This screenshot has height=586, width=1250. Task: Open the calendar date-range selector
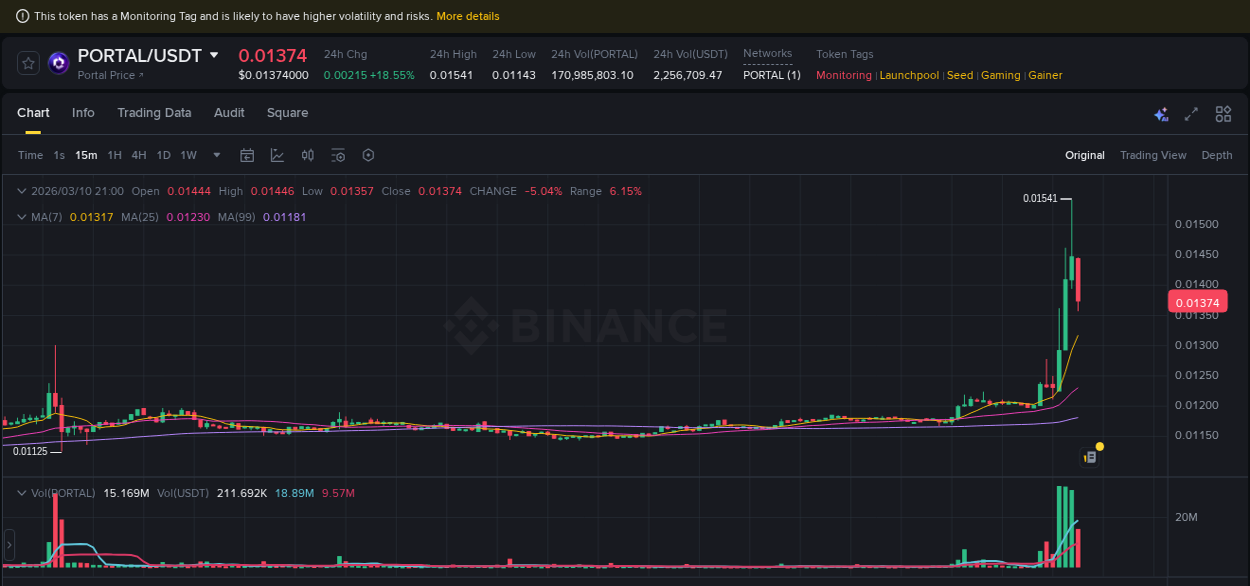(247, 155)
